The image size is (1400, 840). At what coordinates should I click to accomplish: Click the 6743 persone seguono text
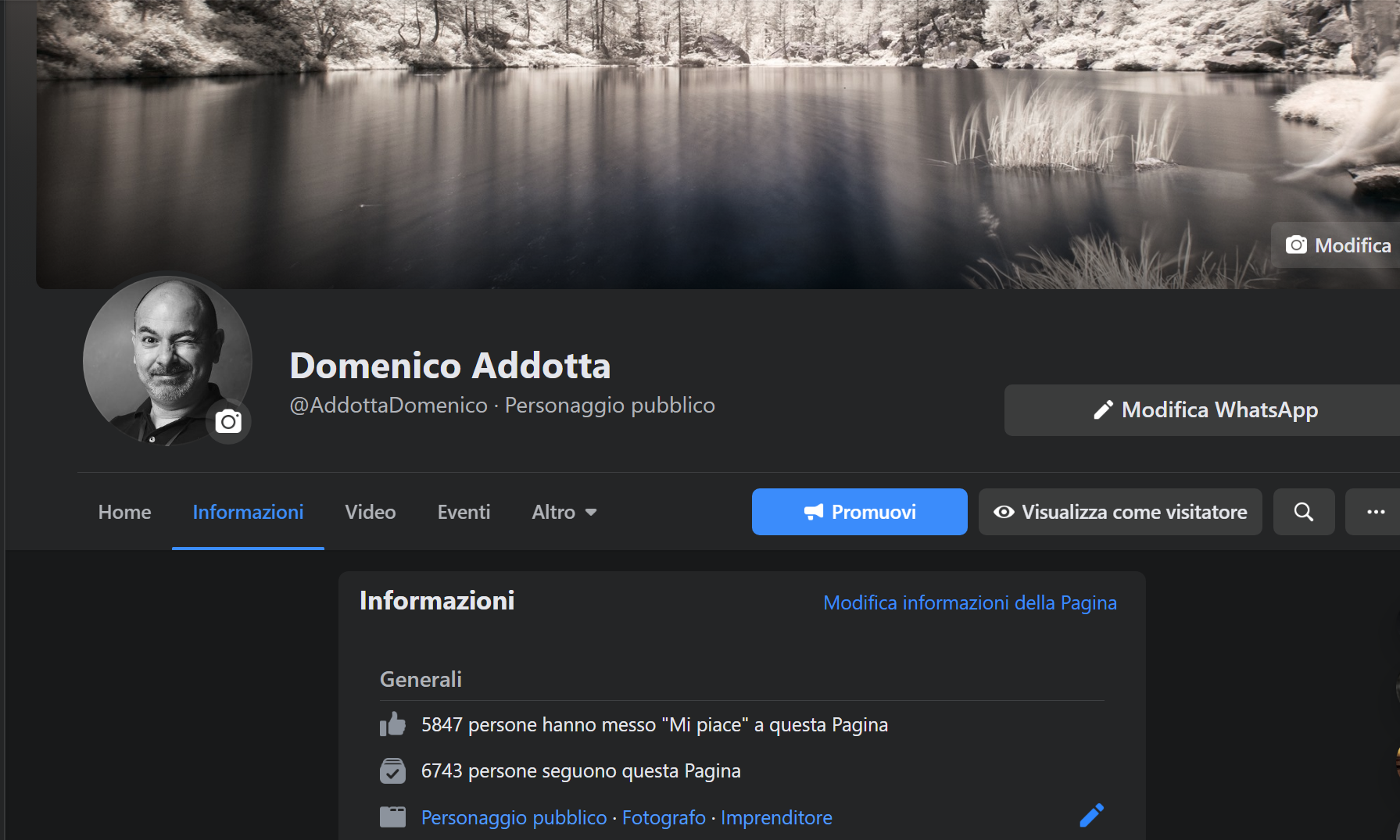[581, 771]
